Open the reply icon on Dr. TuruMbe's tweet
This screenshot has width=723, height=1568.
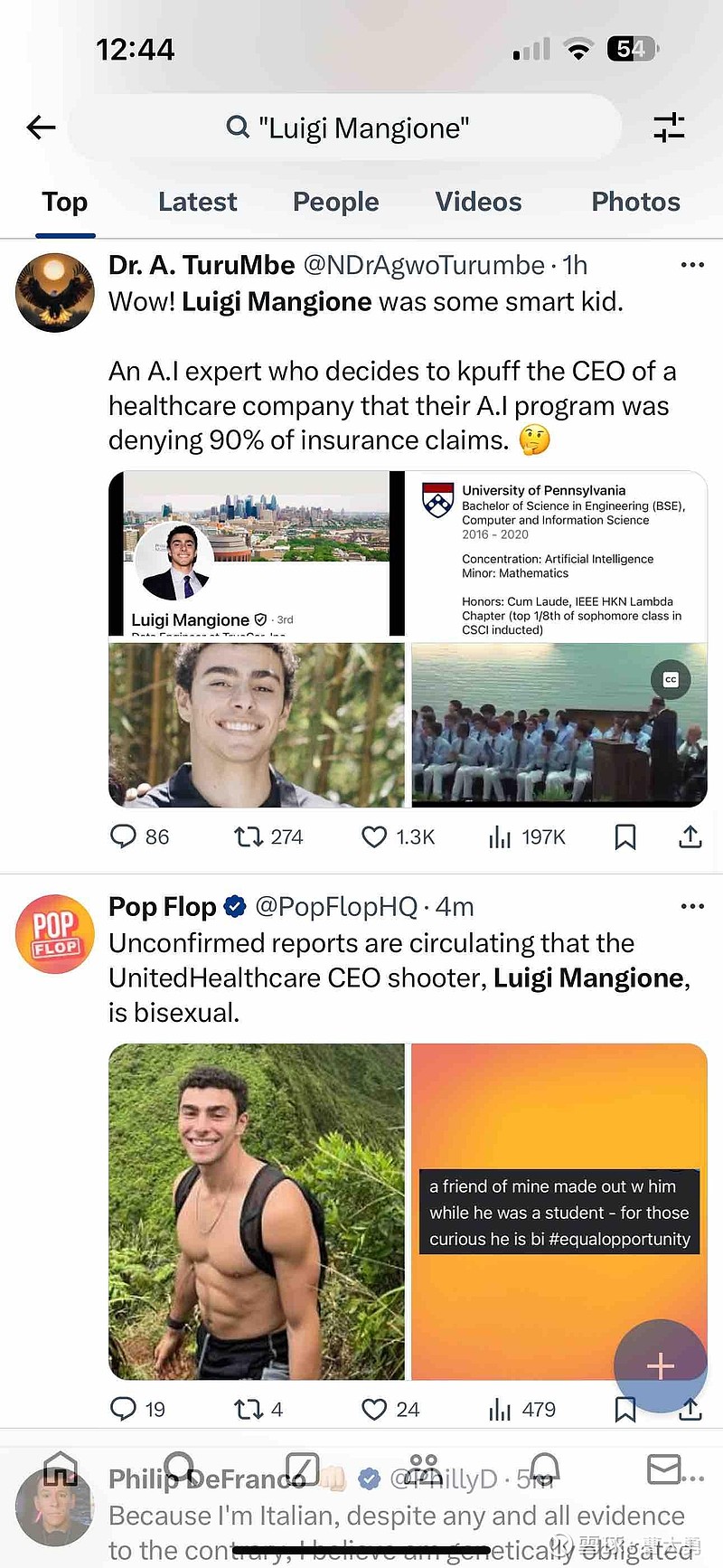click(123, 836)
